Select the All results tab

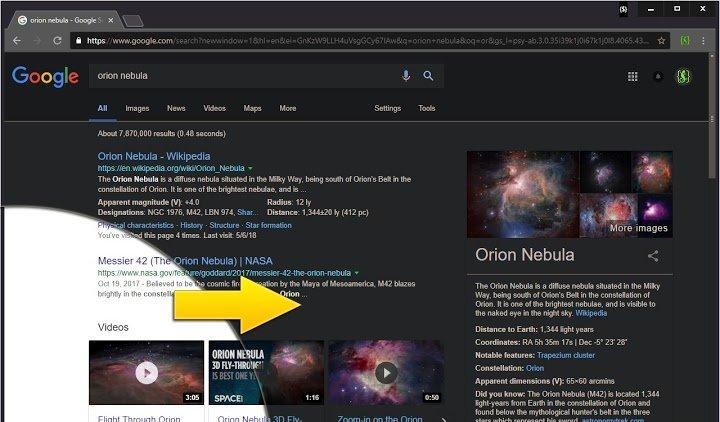click(102, 108)
